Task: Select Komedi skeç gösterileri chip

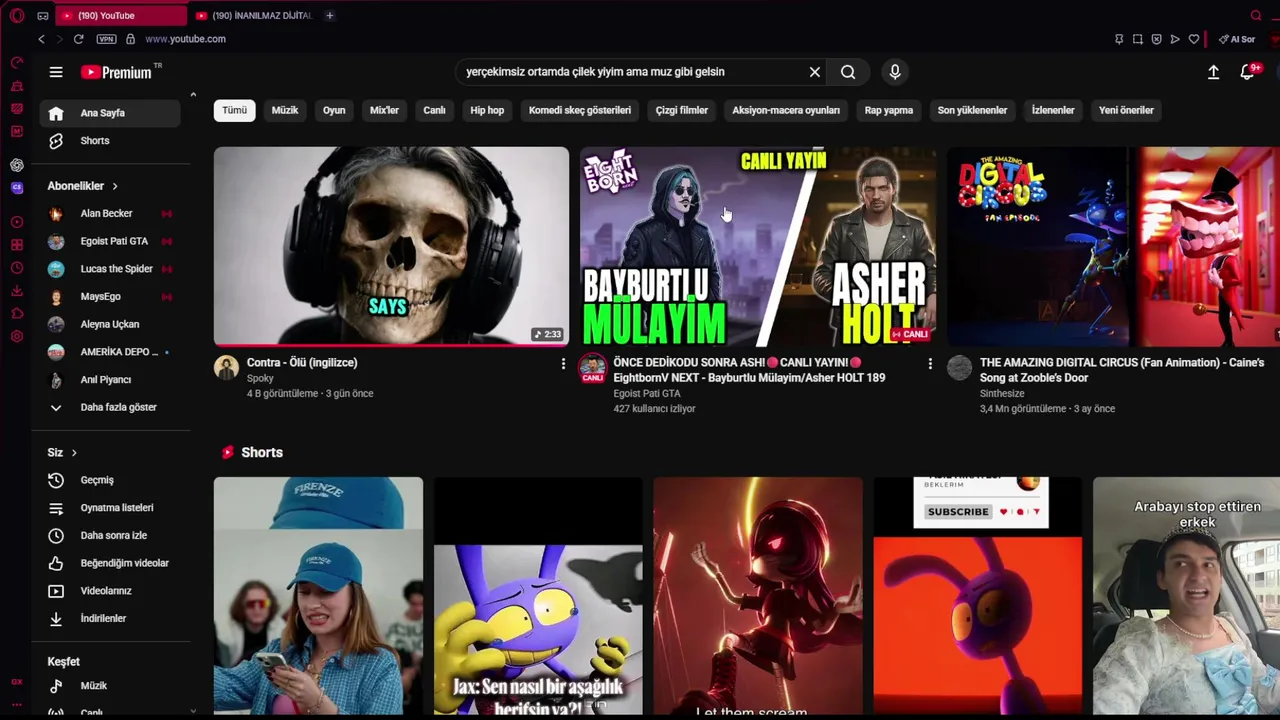Action: 580,110
